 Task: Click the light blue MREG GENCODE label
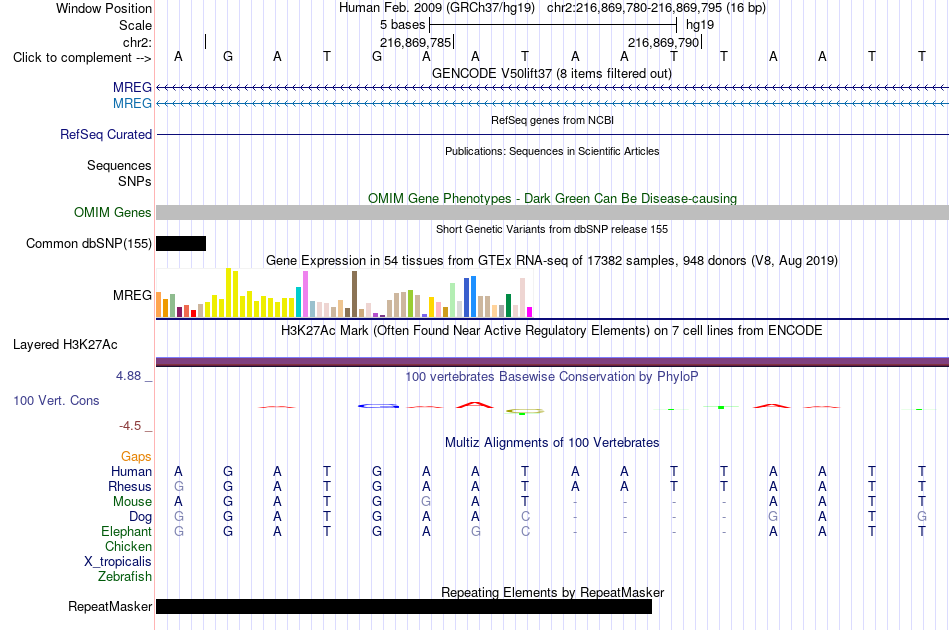132,104
